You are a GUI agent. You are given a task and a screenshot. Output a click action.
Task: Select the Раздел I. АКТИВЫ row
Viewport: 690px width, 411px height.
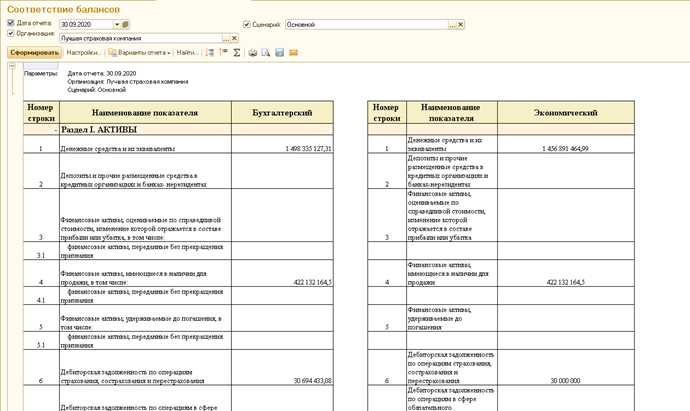click(178, 129)
